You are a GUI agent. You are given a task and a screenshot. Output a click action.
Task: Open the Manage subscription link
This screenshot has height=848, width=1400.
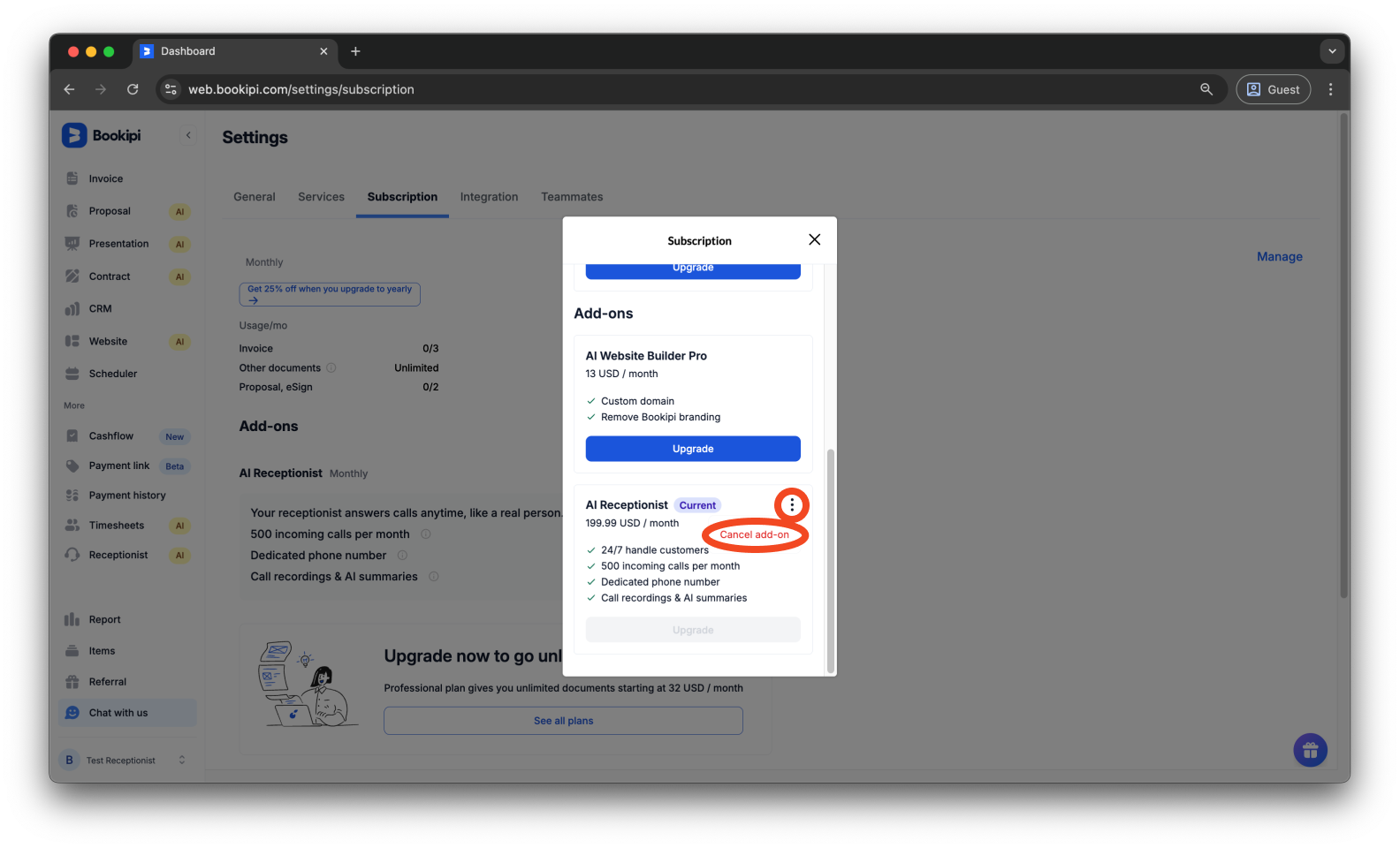pos(1279,257)
